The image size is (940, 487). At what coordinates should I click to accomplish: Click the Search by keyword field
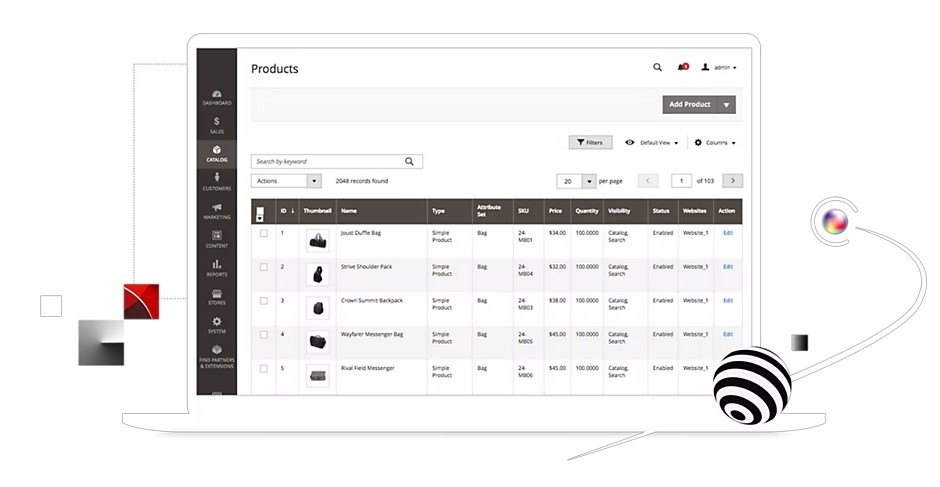(x=327, y=161)
